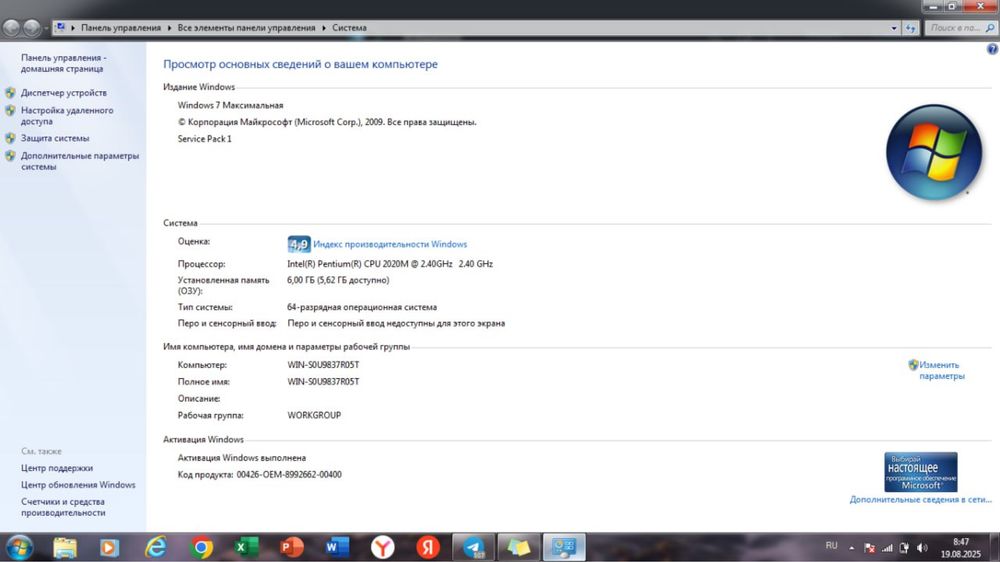Open Индекс производительности Windows link
The width and height of the screenshot is (1000, 562).
pos(390,244)
